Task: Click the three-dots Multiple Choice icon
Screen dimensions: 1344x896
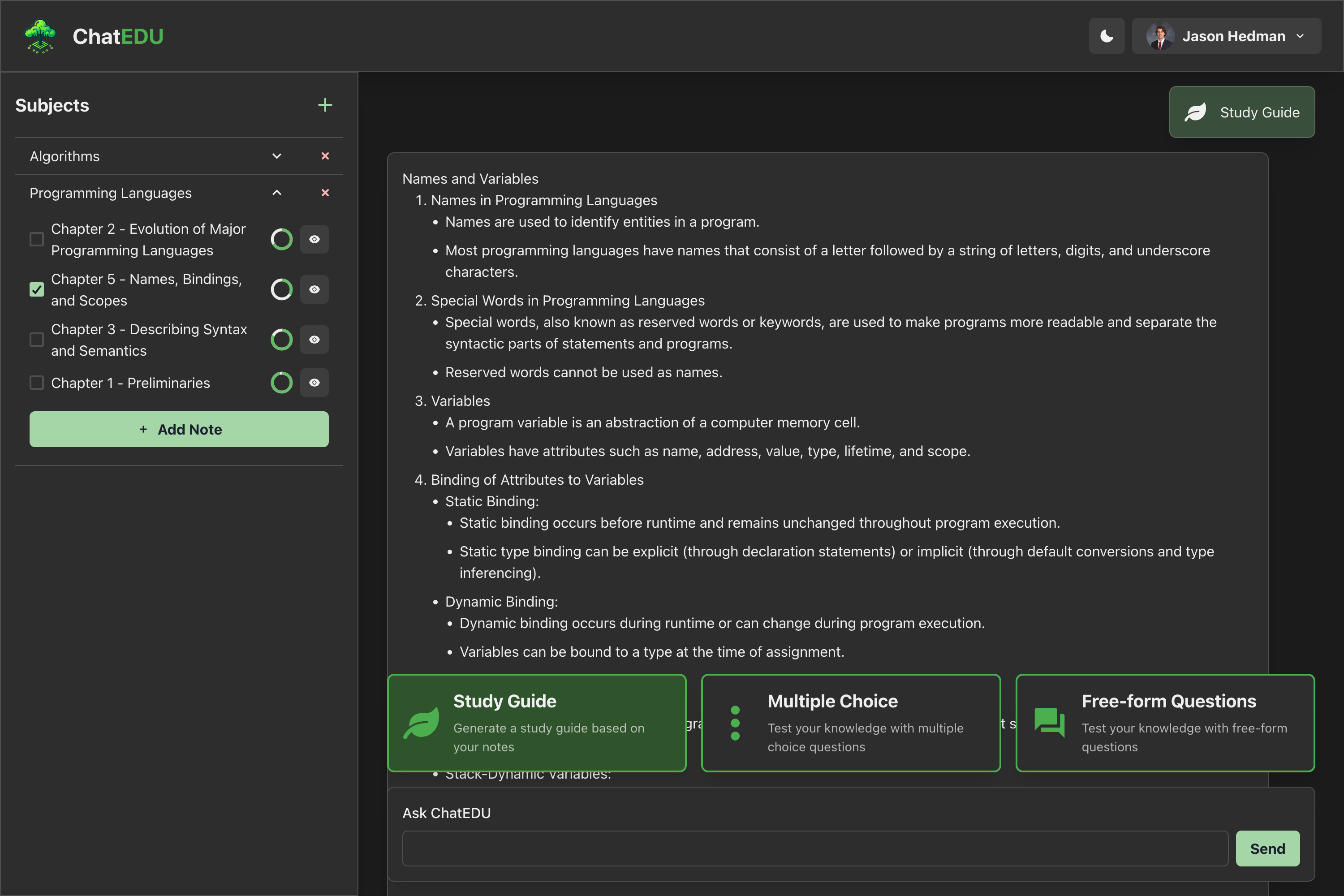Action: coord(736,723)
